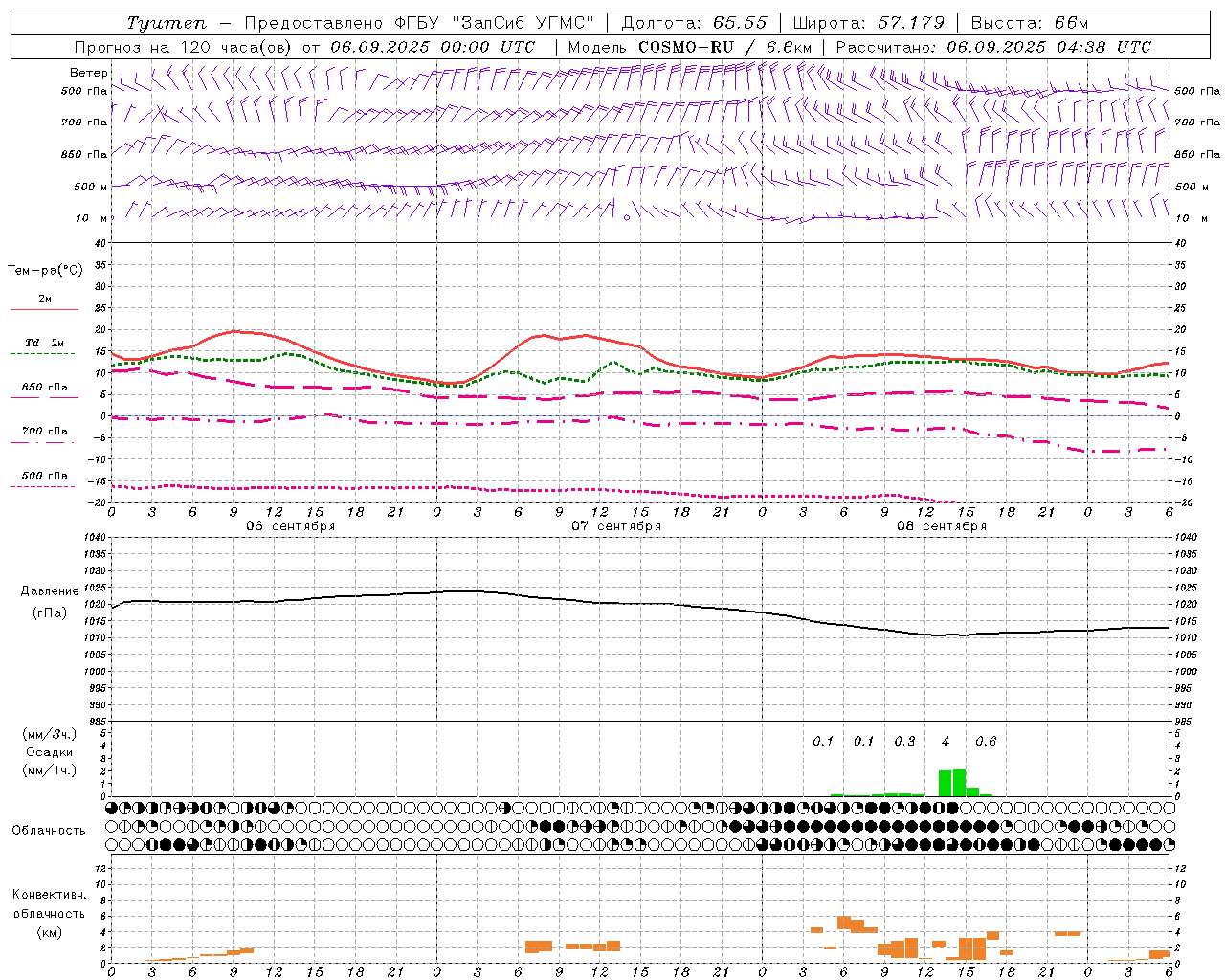Click the green Td 2м dew point legend
Image resolution: width=1225 pixels, height=980 pixels.
point(44,346)
